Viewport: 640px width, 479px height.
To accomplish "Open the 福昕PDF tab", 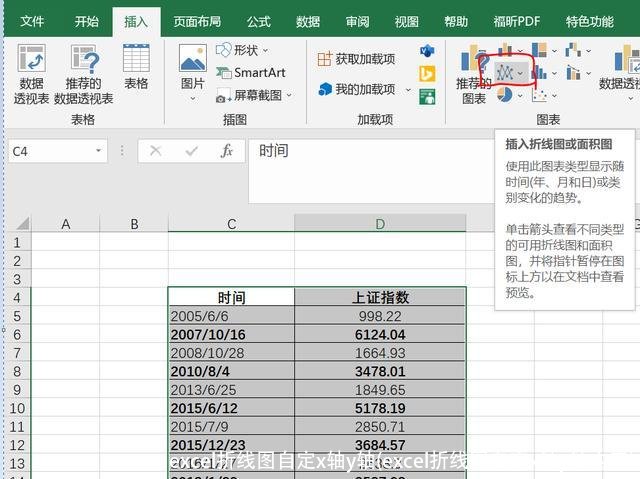I will coord(517,21).
